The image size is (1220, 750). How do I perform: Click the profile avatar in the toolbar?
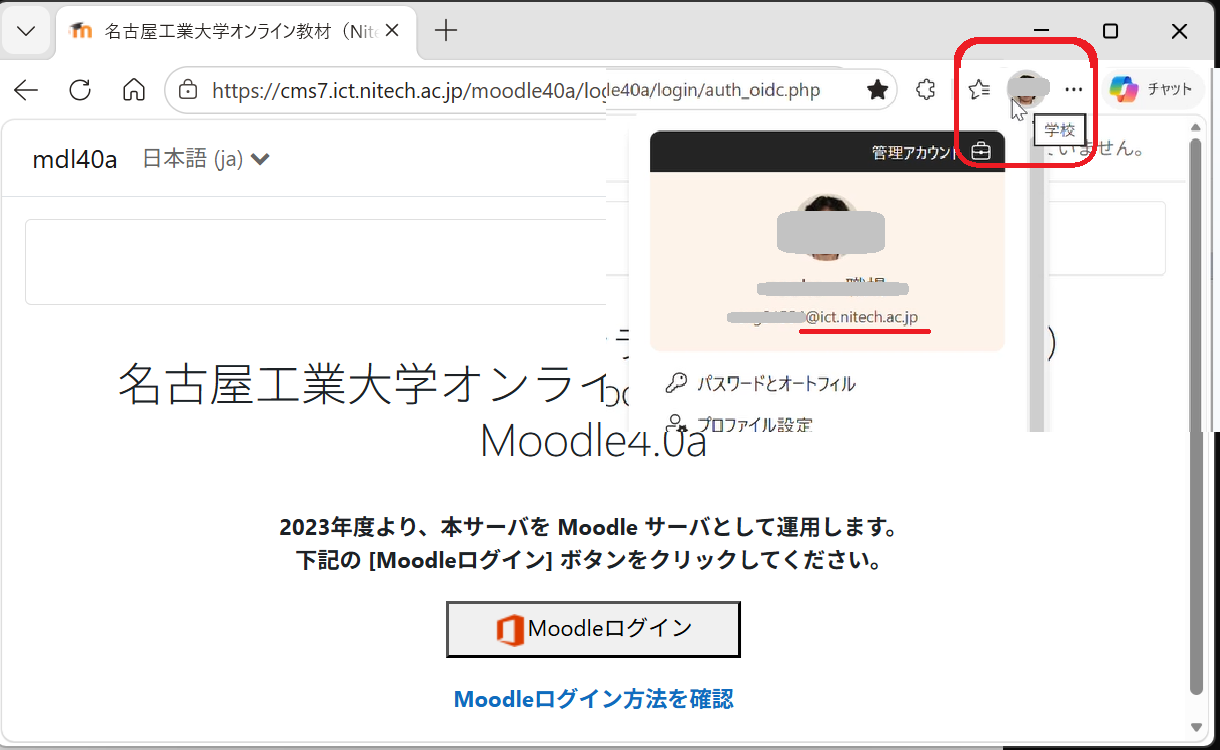coord(1029,89)
